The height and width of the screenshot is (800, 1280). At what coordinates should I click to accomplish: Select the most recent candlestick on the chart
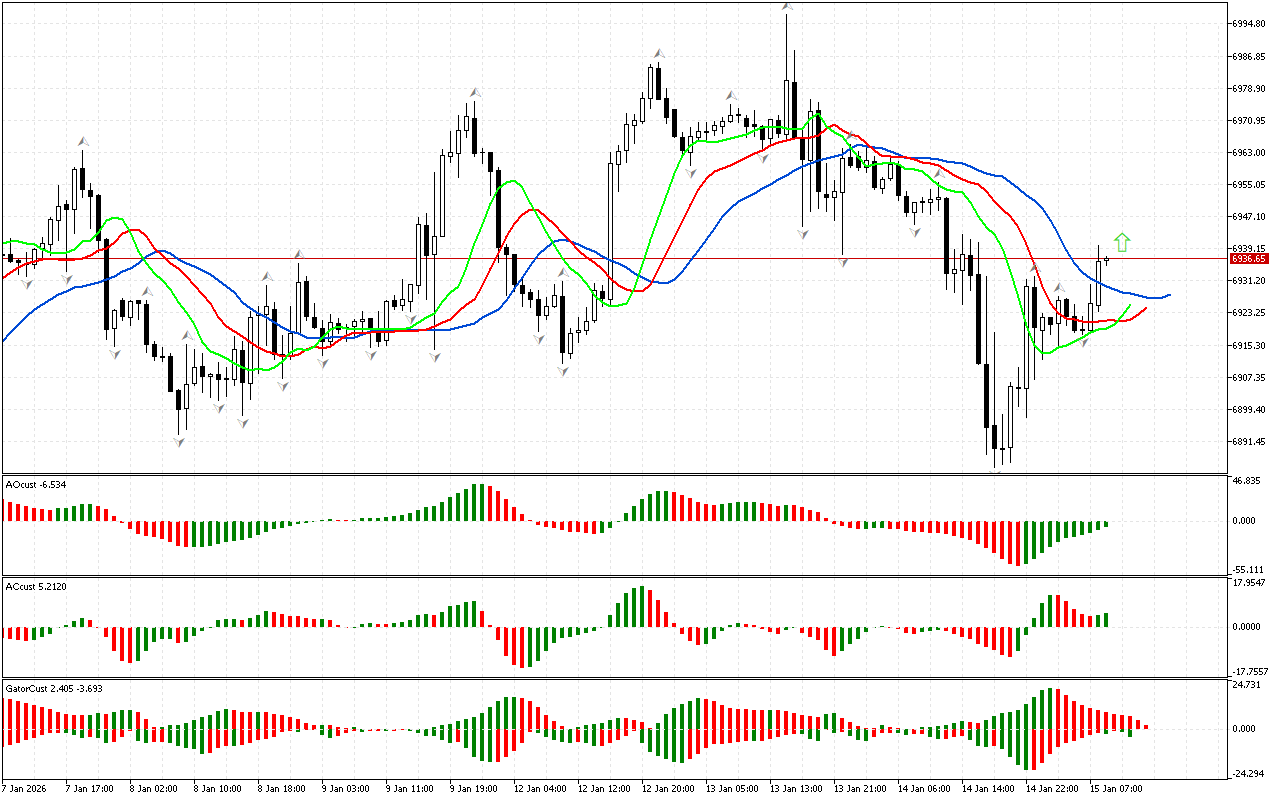[x=1107, y=260]
